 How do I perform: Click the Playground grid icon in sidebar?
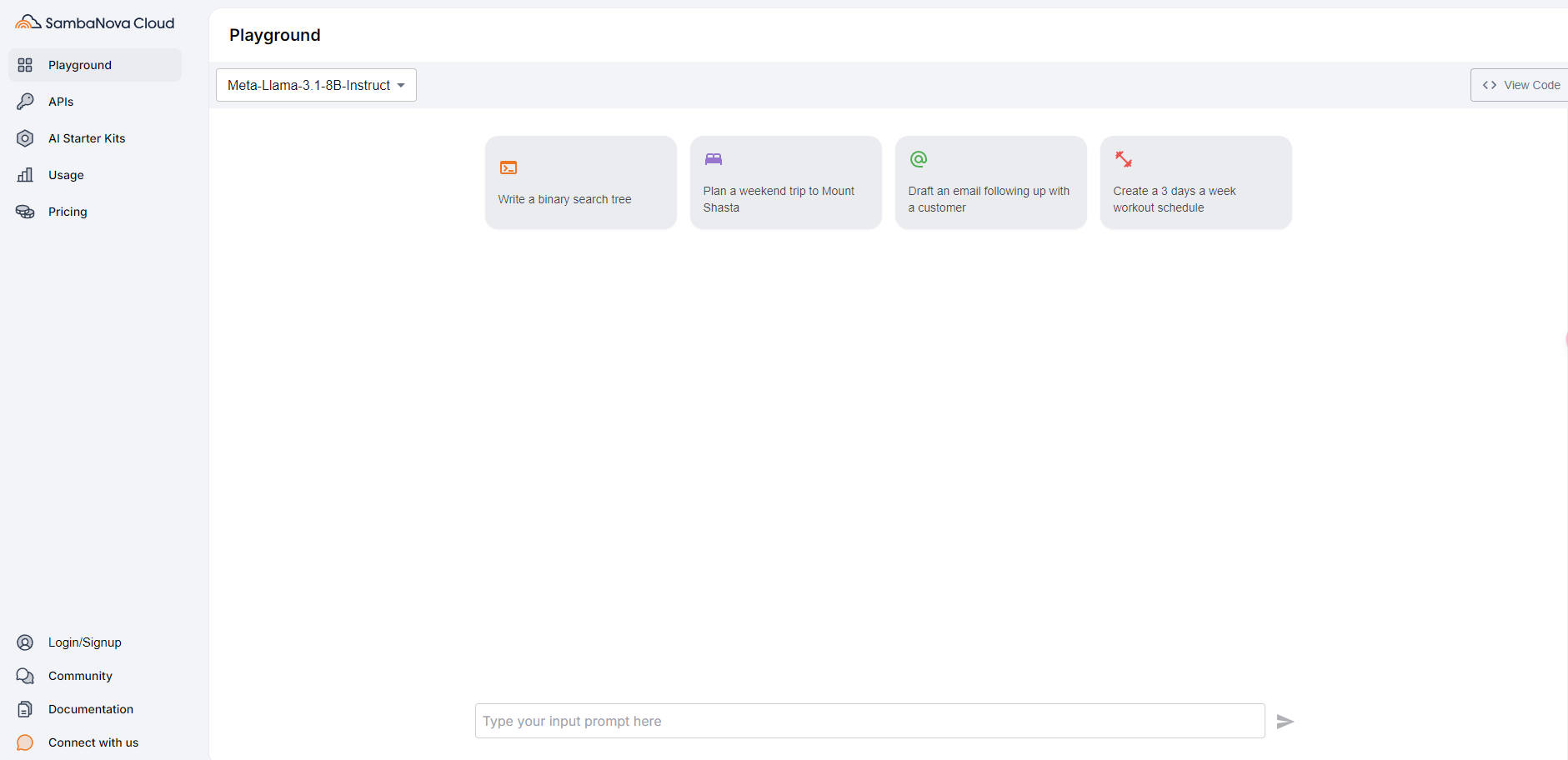(25, 65)
